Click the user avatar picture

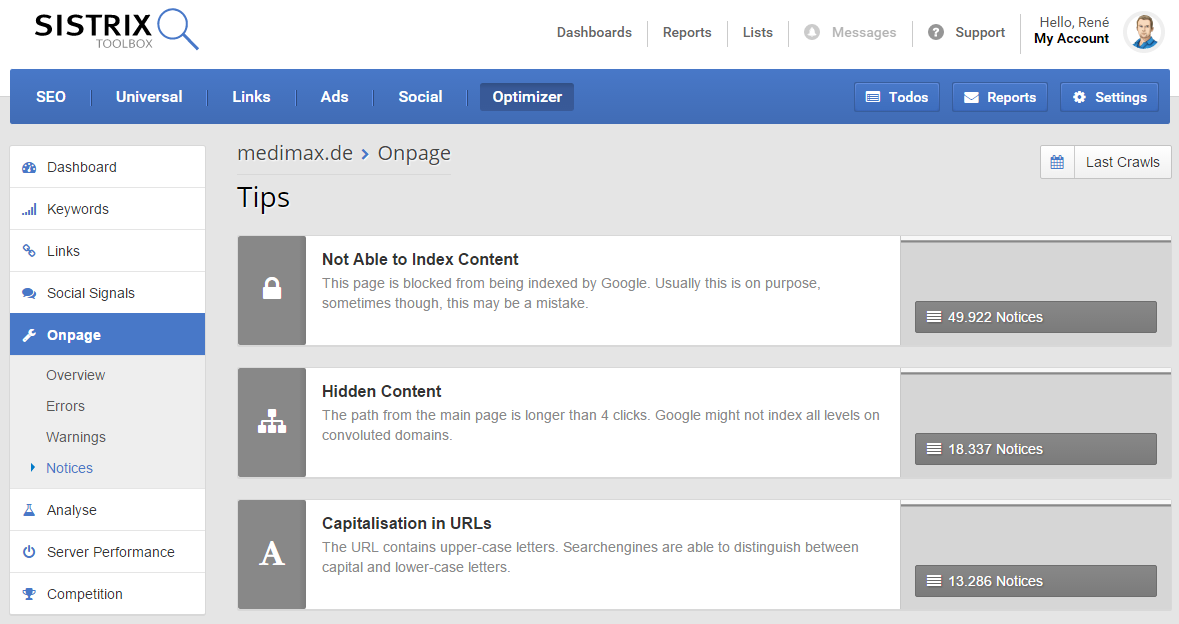point(1143,32)
